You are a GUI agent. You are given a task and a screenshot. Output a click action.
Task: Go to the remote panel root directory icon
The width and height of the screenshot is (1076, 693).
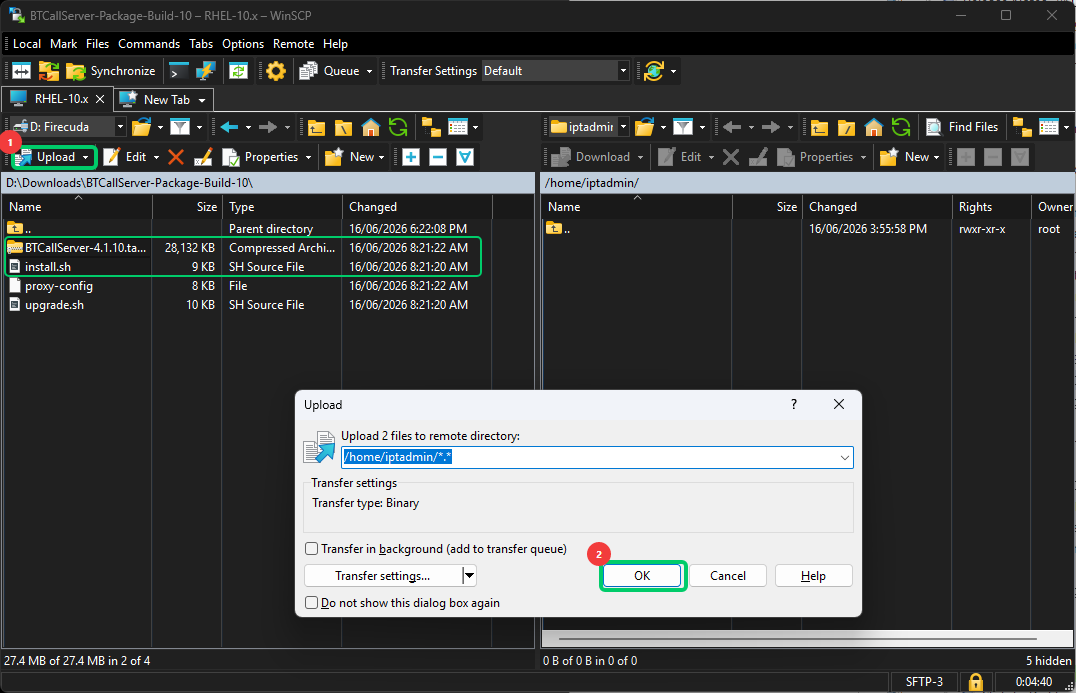pos(846,127)
